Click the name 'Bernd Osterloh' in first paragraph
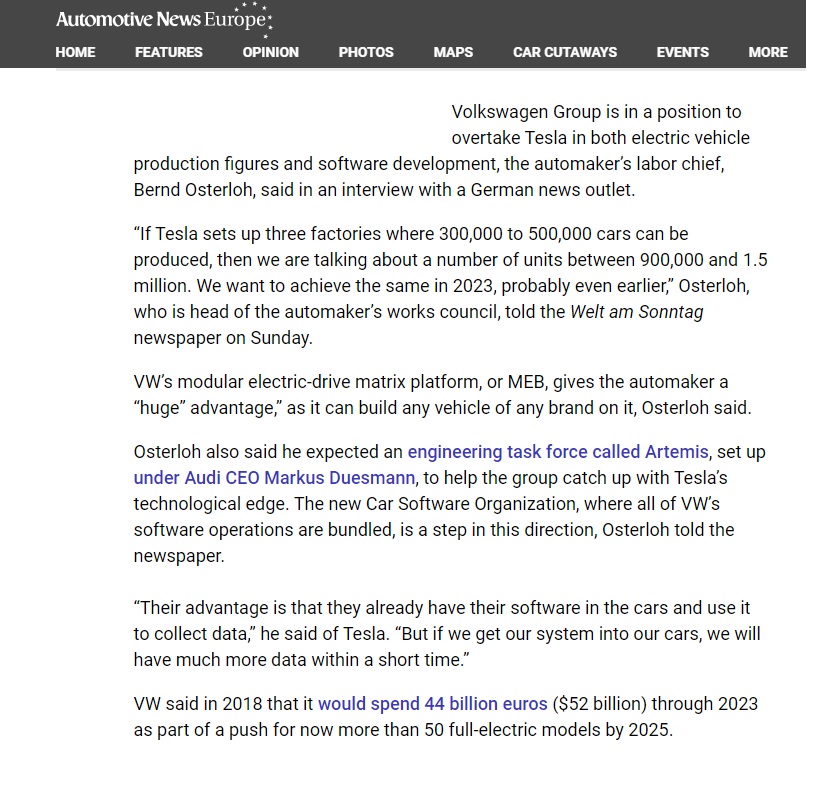Screen dimensions: 840x788 [192, 190]
